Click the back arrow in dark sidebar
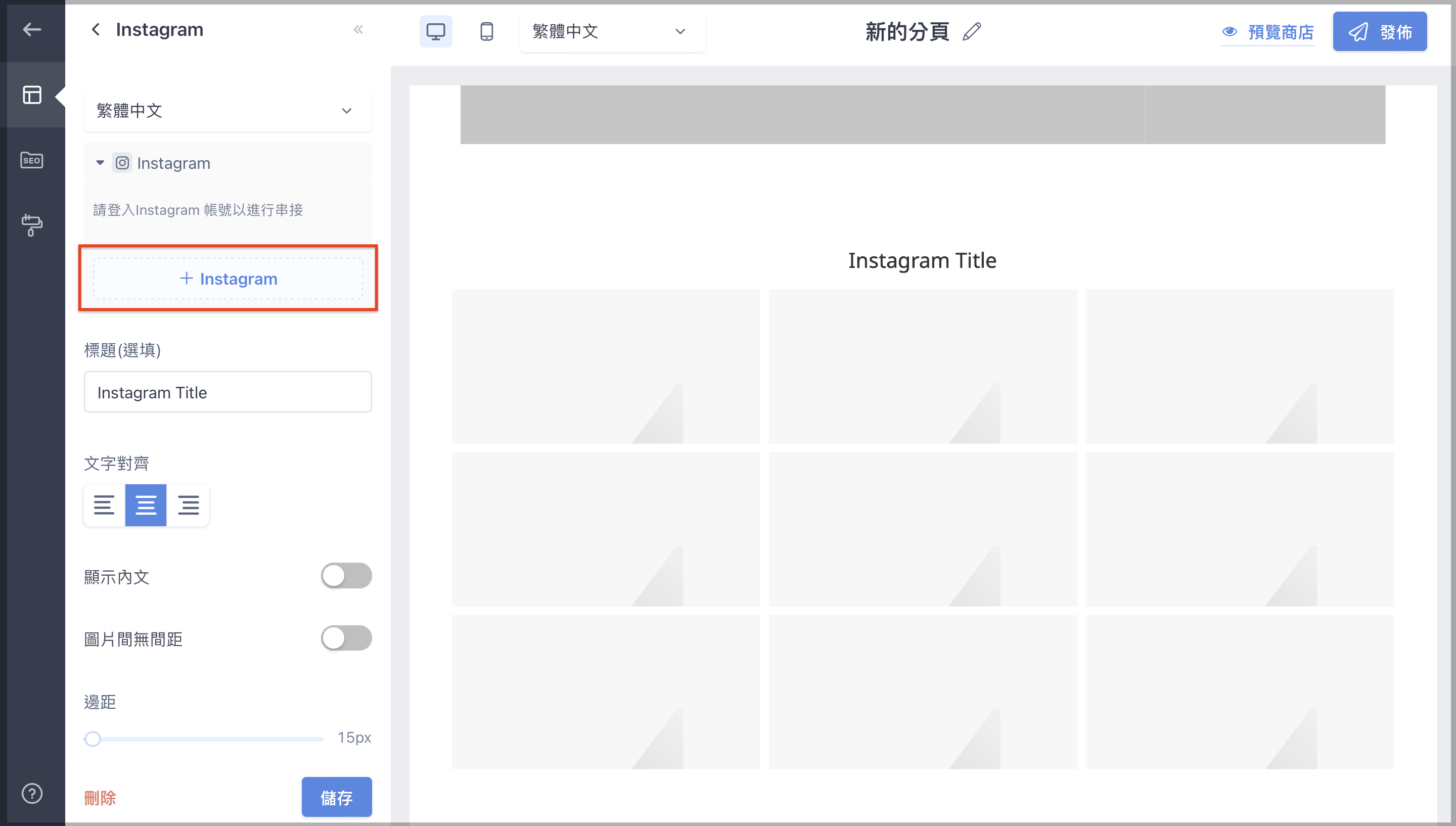Image resolution: width=1456 pixels, height=826 pixels. tap(32, 29)
